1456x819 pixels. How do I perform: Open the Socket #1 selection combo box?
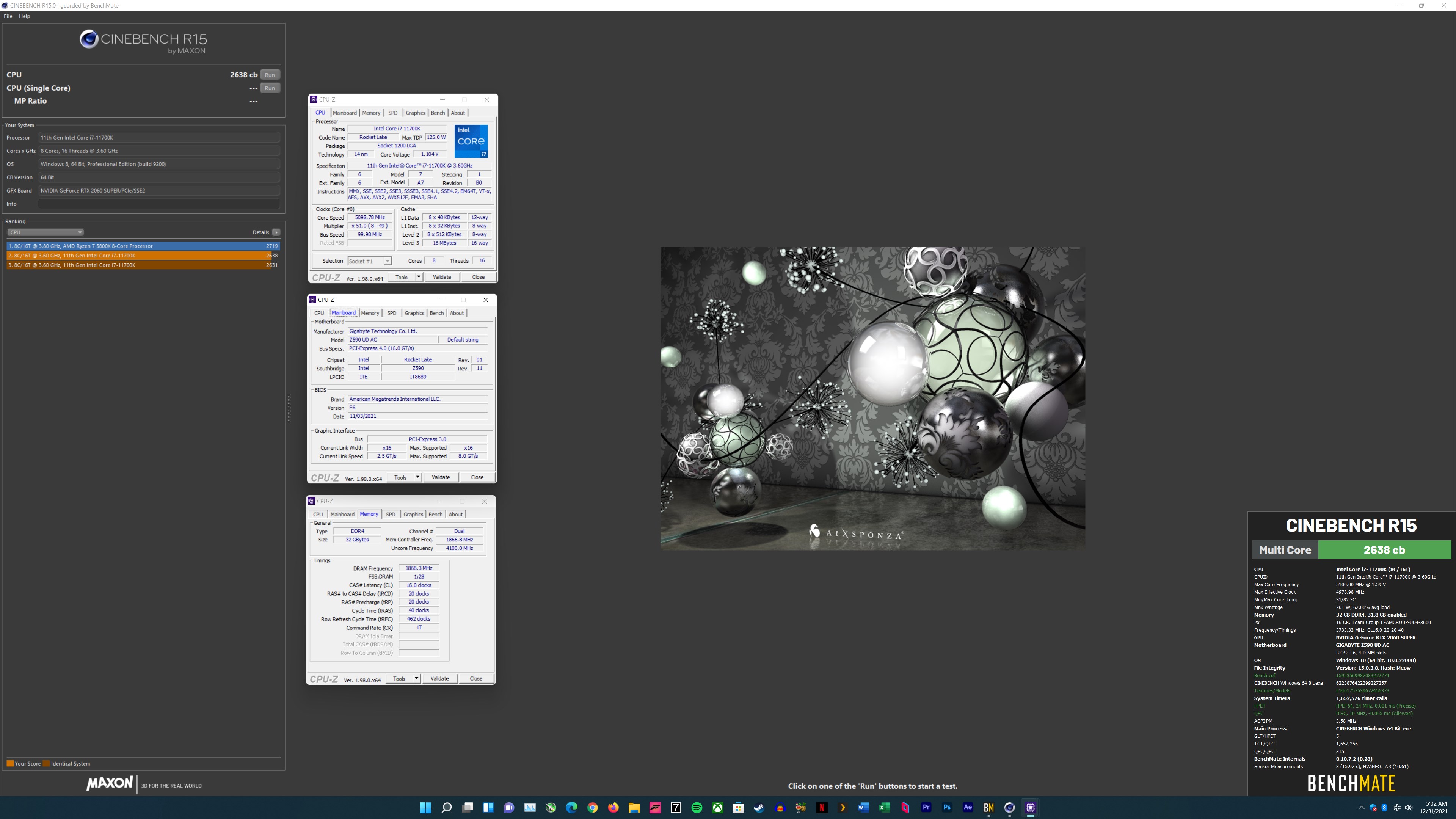369,261
